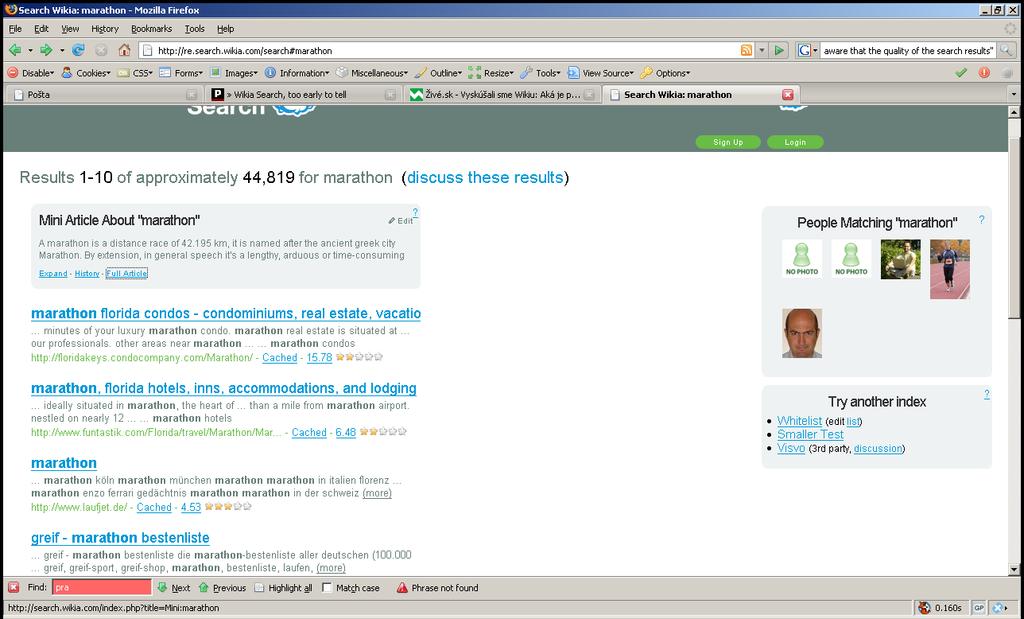This screenshot has width=1024, height=619.
Task: Click the Edit pencil in mini article
Action: 400,221
